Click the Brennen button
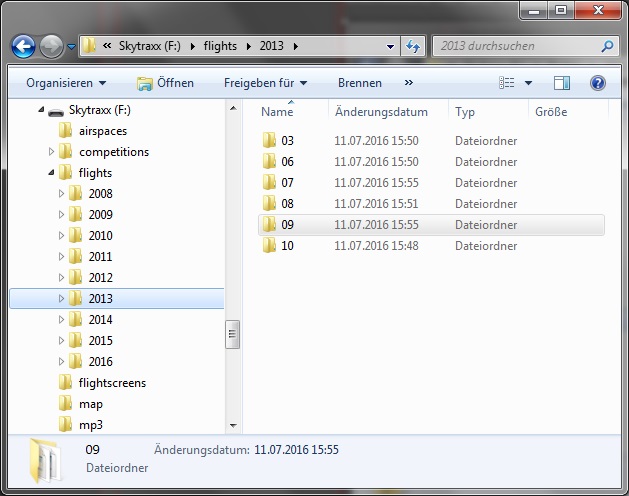Viewport: 629px width, 496px height. (x=360, y=83)
